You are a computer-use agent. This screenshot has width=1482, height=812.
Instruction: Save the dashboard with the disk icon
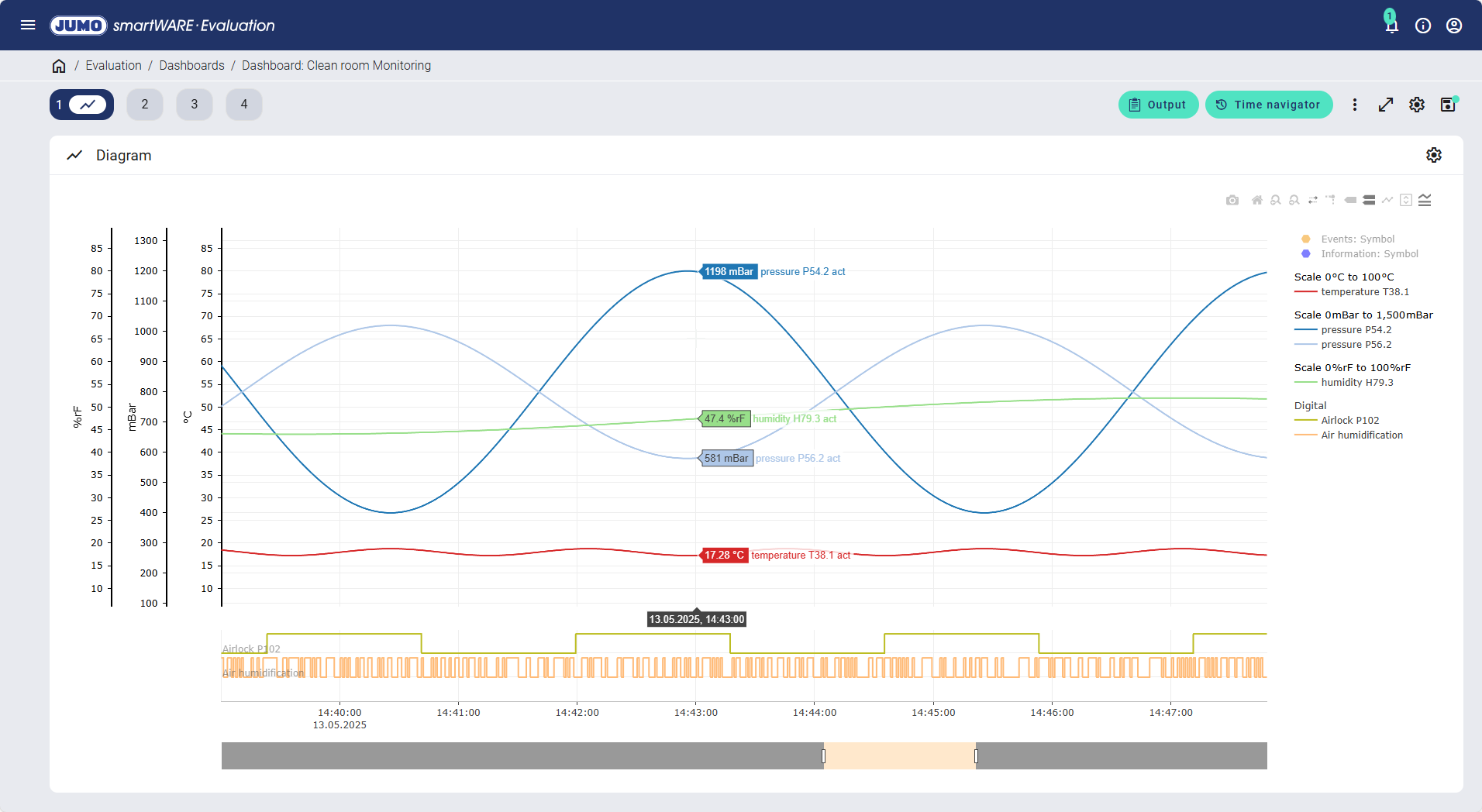pos(1448,105)
